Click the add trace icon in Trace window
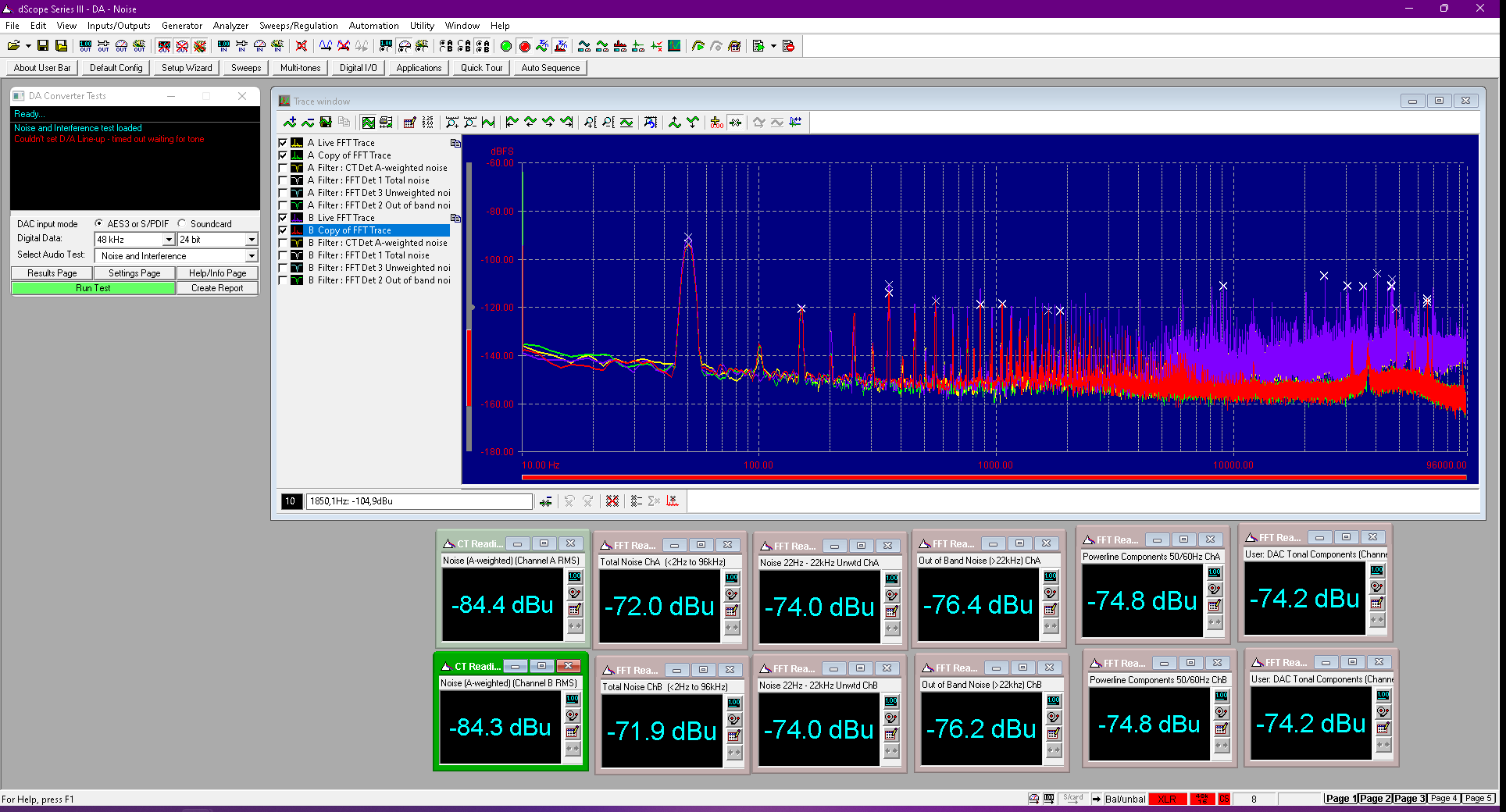 (290, 122)
